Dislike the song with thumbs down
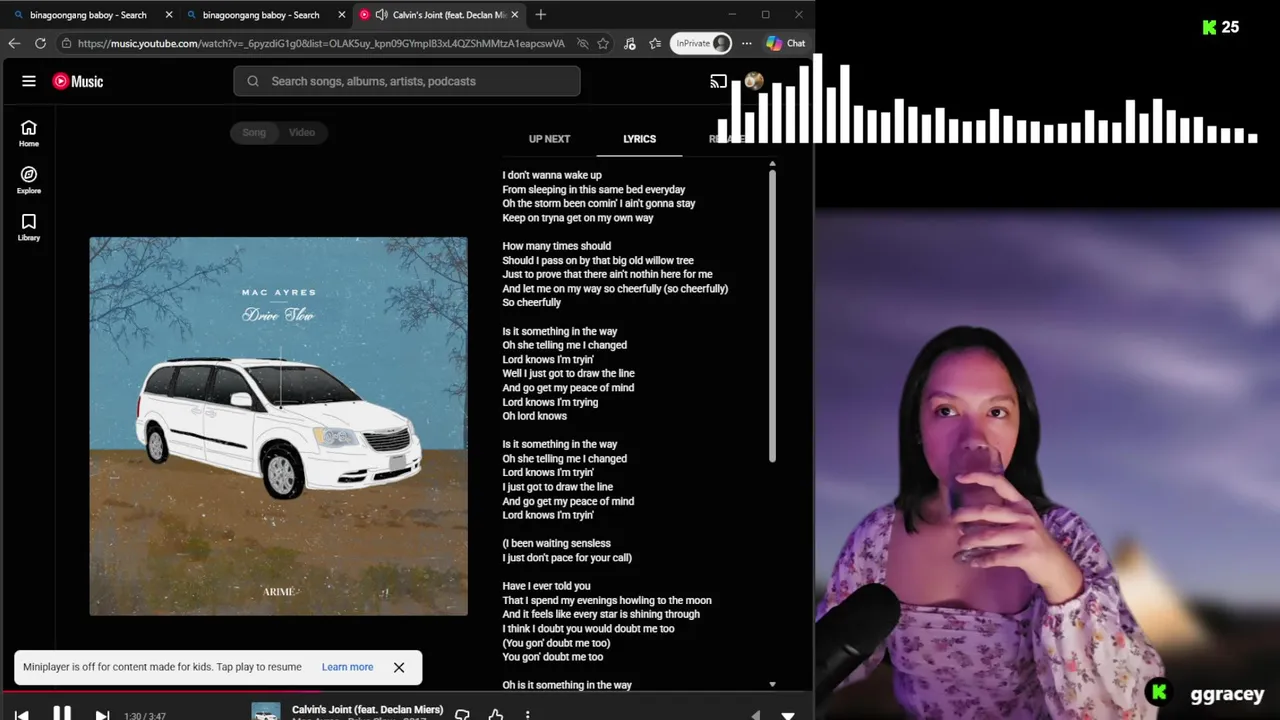 point(462,714)
